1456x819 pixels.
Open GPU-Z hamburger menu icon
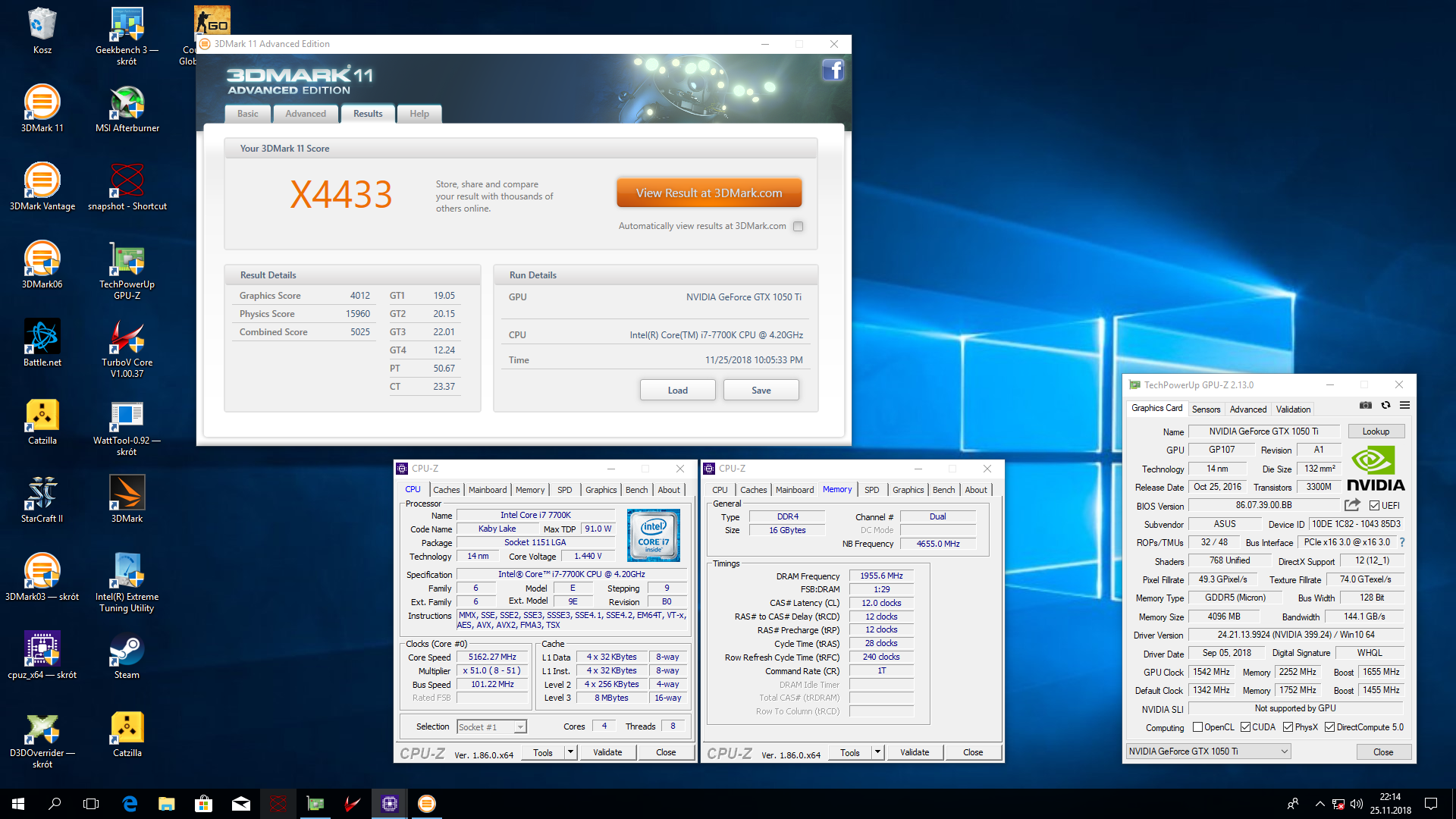[1404, 406]
